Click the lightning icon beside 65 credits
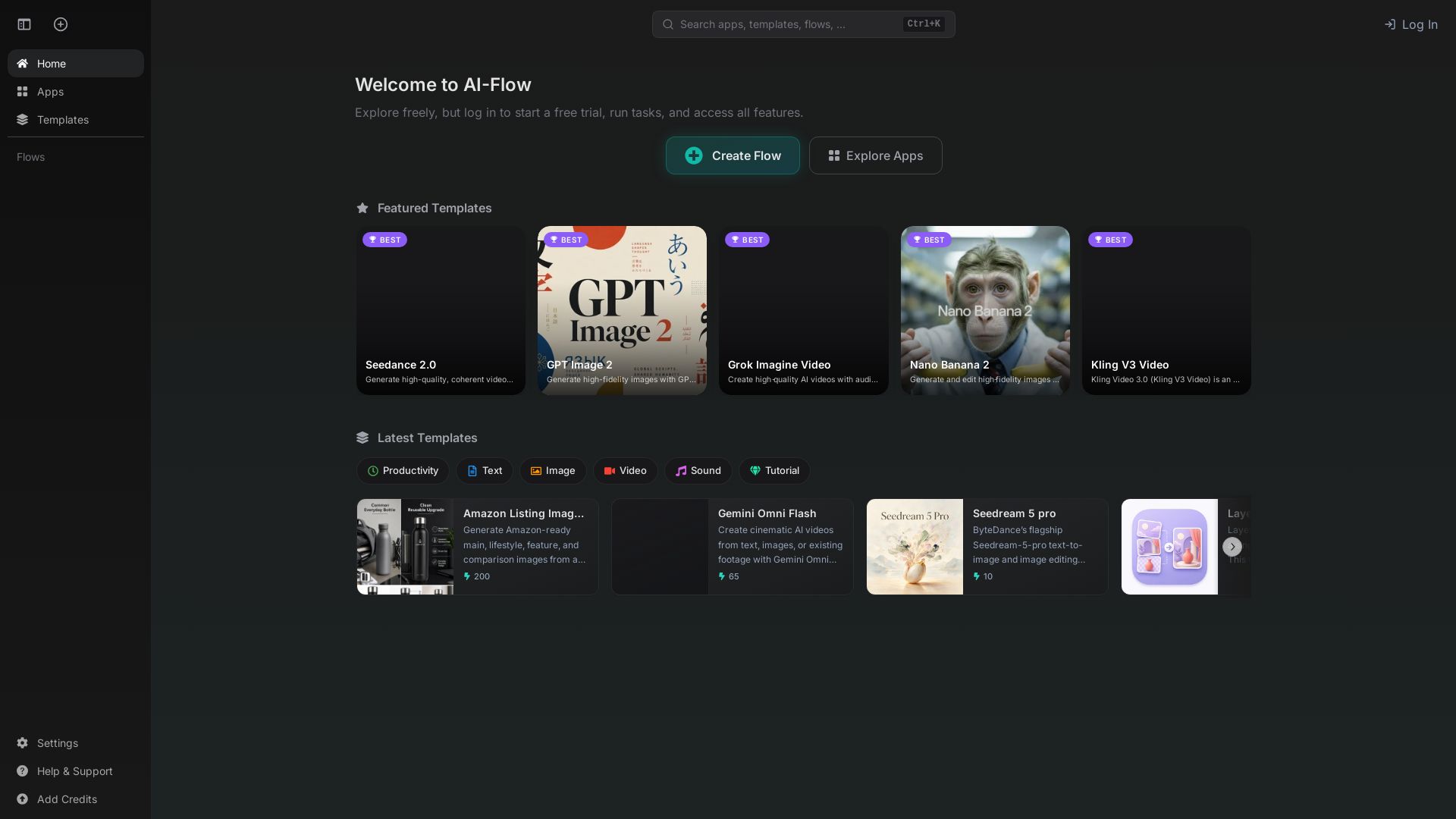Image resolution: width=1456 pixels, height=819 pixels. coord(722,576)
